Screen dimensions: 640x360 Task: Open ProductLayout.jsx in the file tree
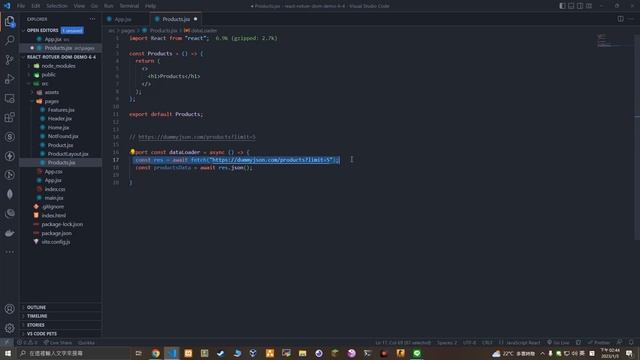click(68, 154)
